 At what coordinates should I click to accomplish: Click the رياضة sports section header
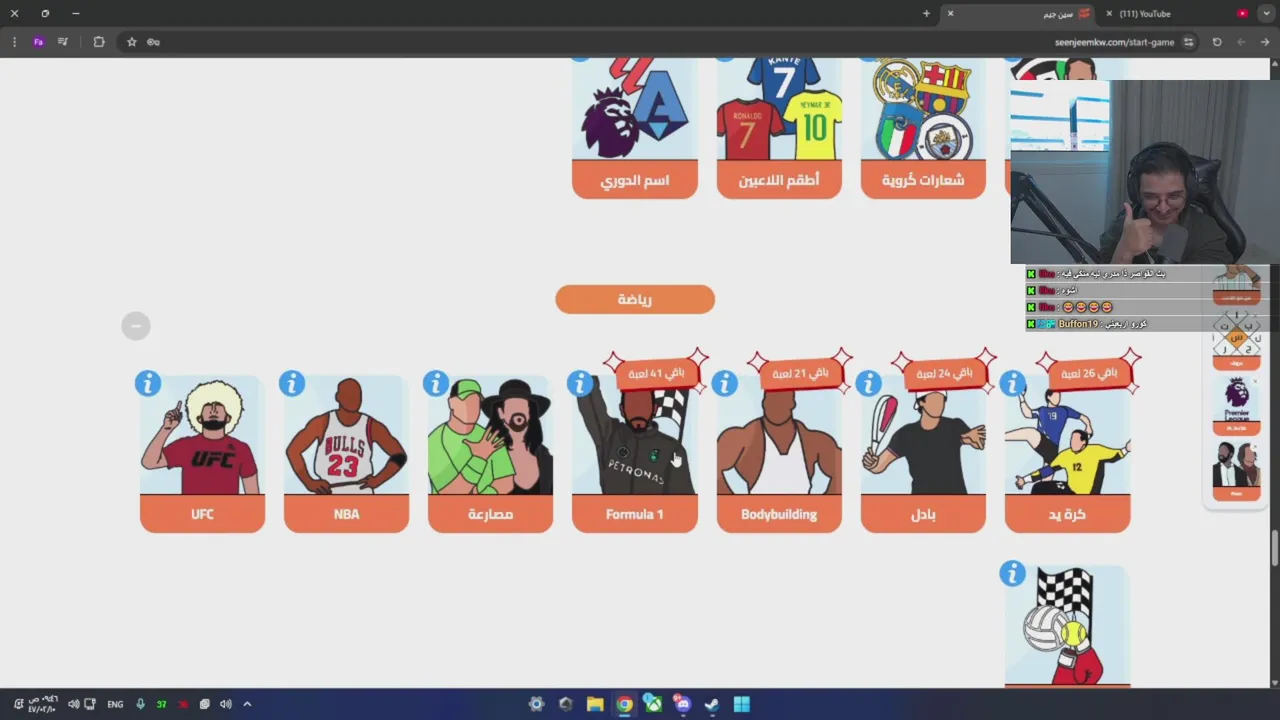pyautogui.click(x=635, y=299)
